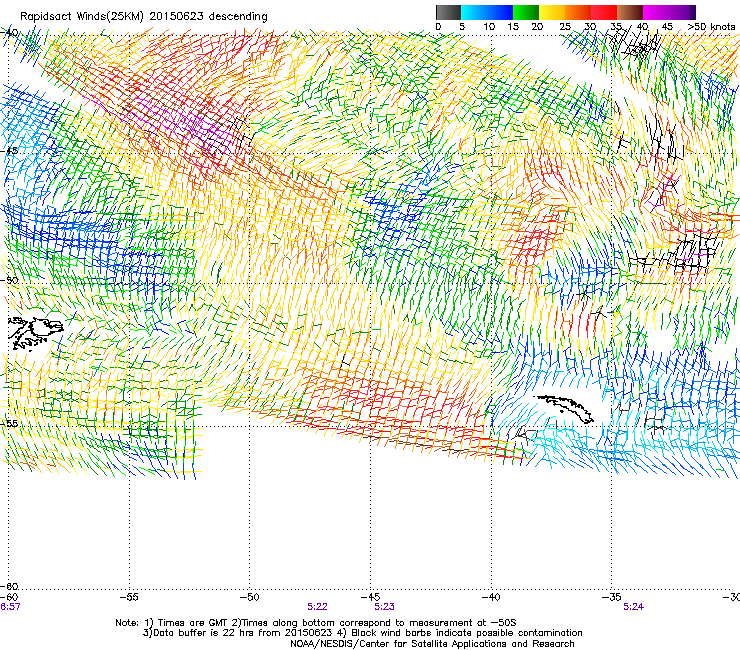Click the '-50' latitude label on left axis

(9, 280)
